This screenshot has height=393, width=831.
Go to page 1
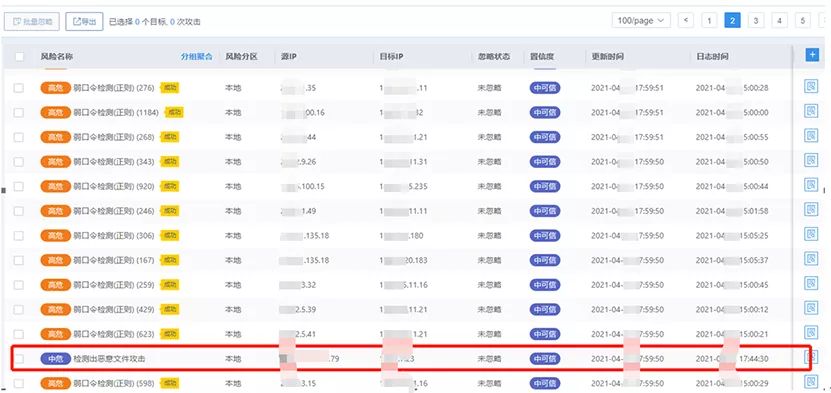click(x=709, y=21)
